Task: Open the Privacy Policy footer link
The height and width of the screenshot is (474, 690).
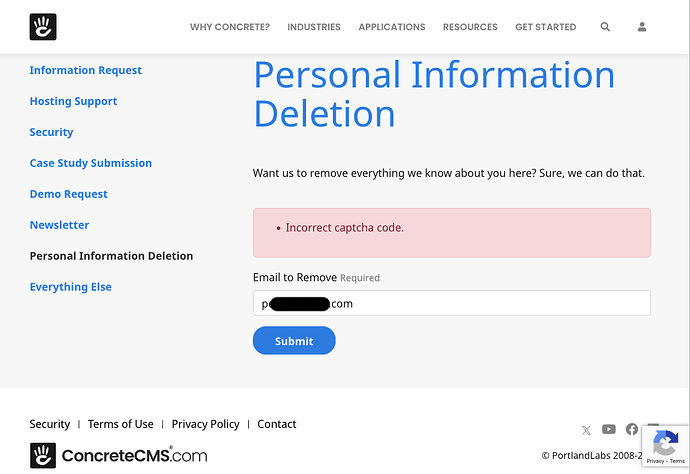Action: pos(206,424)
